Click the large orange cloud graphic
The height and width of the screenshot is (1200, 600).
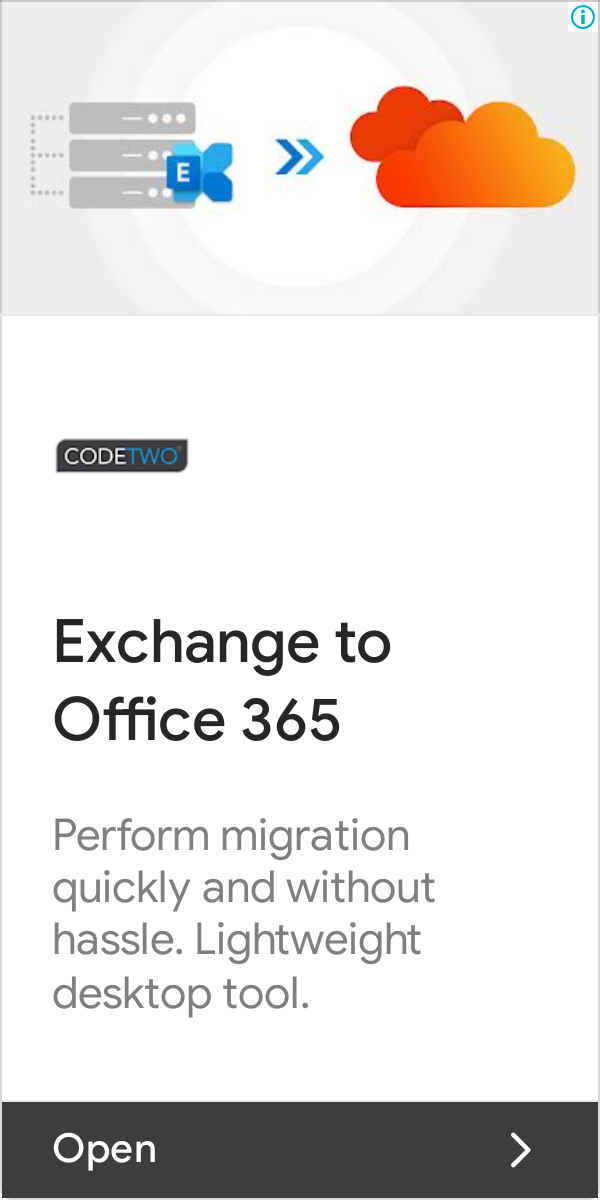point(475,155)
